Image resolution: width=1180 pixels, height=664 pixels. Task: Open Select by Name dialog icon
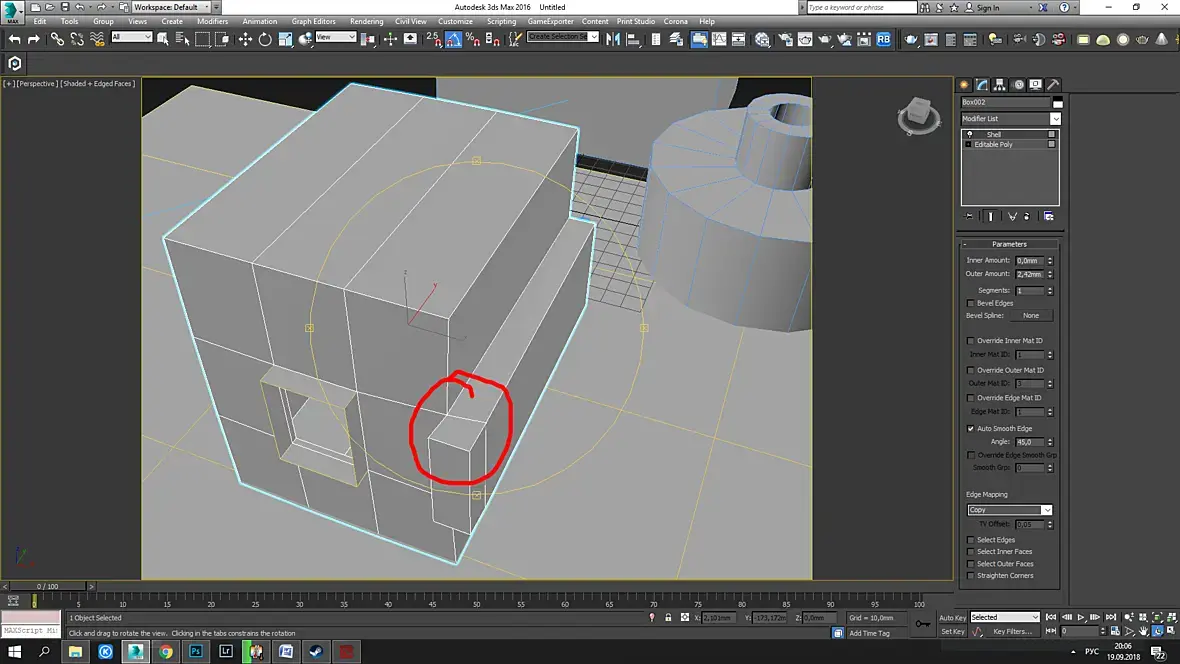pos(182,39)
